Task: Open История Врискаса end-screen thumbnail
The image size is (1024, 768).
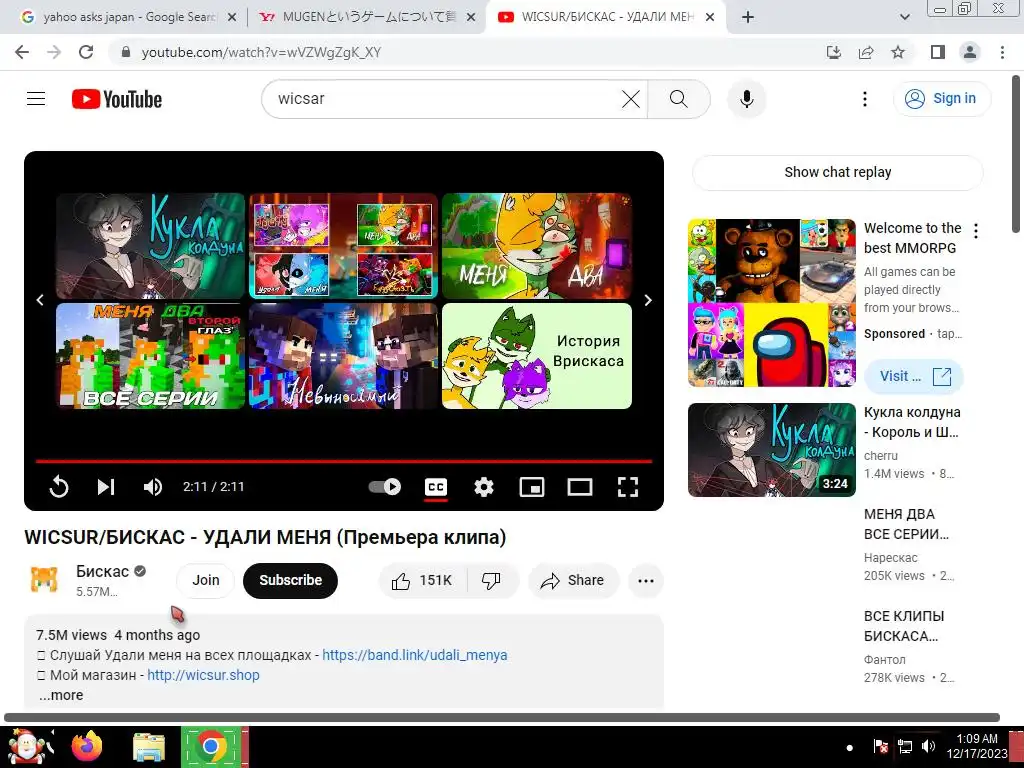Action: [x=537, y=356]
